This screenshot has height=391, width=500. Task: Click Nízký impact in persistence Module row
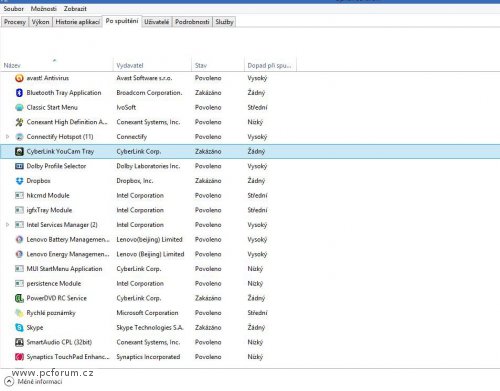click(255, 283)
